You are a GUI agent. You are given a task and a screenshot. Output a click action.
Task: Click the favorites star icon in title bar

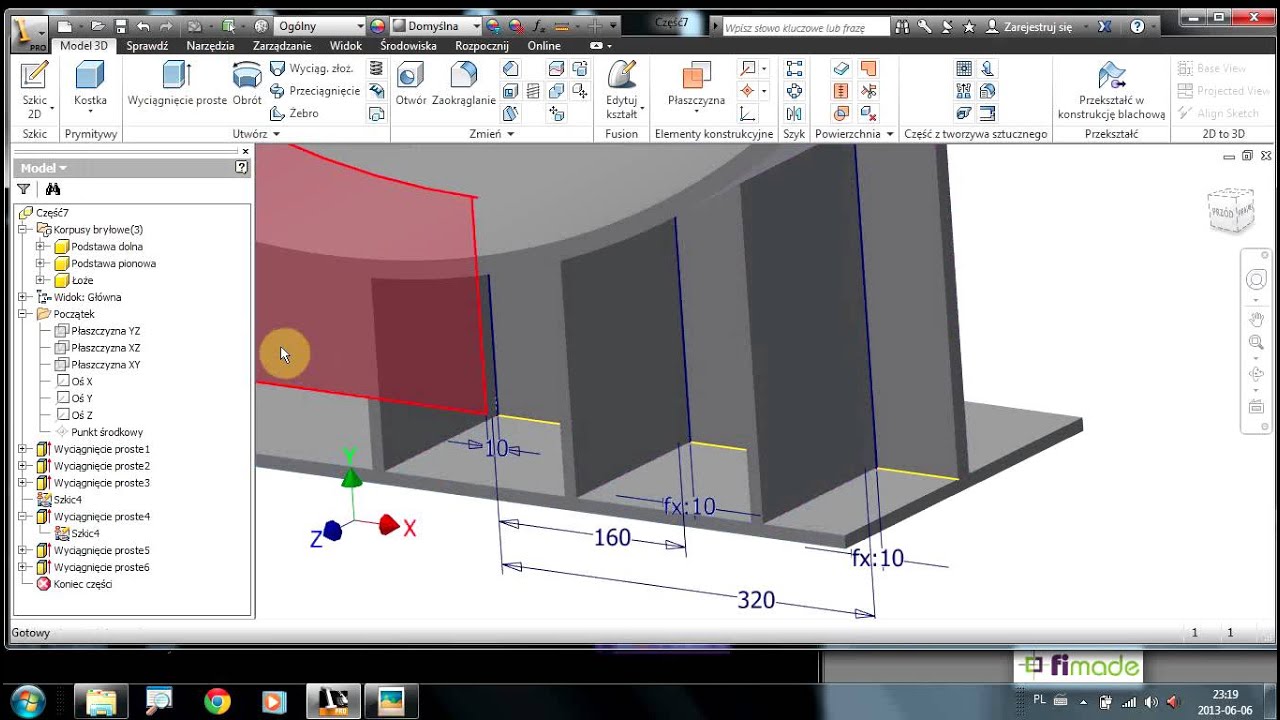[969, 27]
